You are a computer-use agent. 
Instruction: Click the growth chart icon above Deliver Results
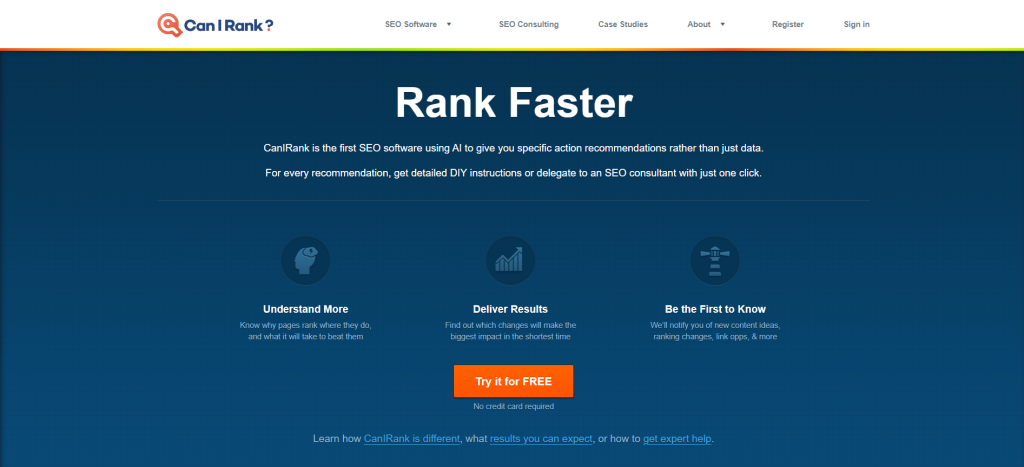tap(510, 261)
